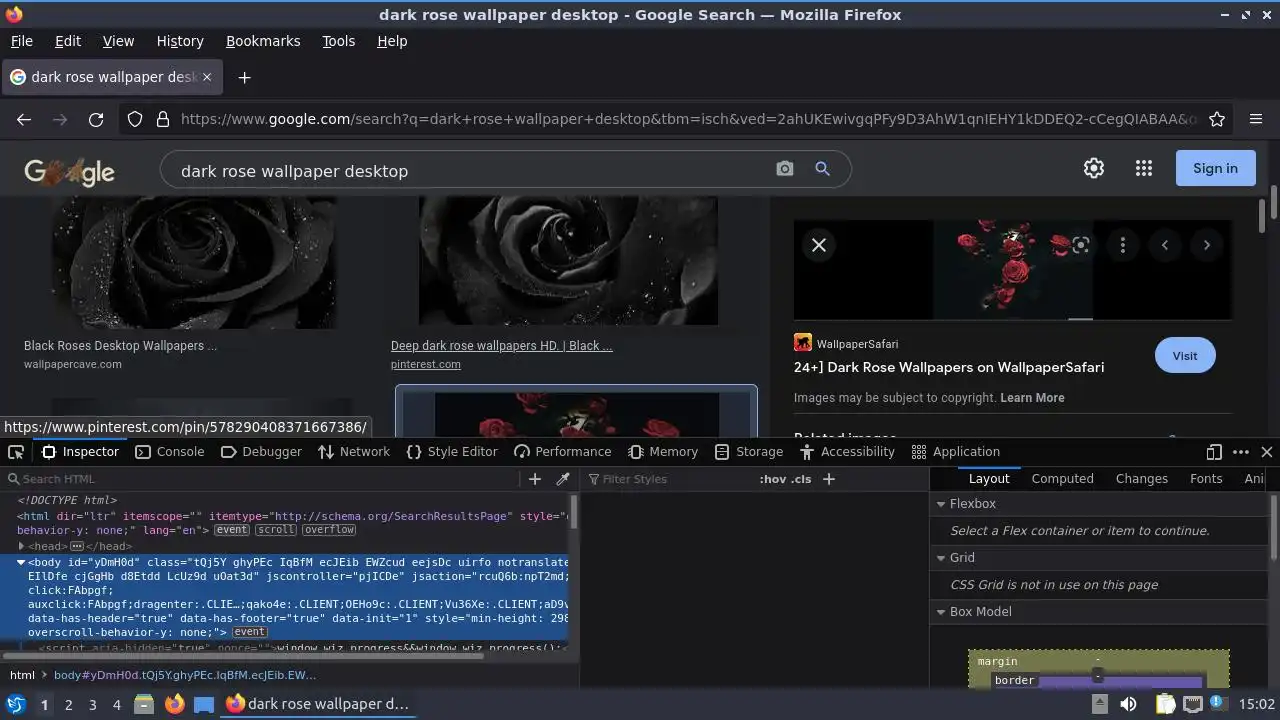Open the History menu
Viewport: 1280px width, 720px height.
[x=180, y=41]
